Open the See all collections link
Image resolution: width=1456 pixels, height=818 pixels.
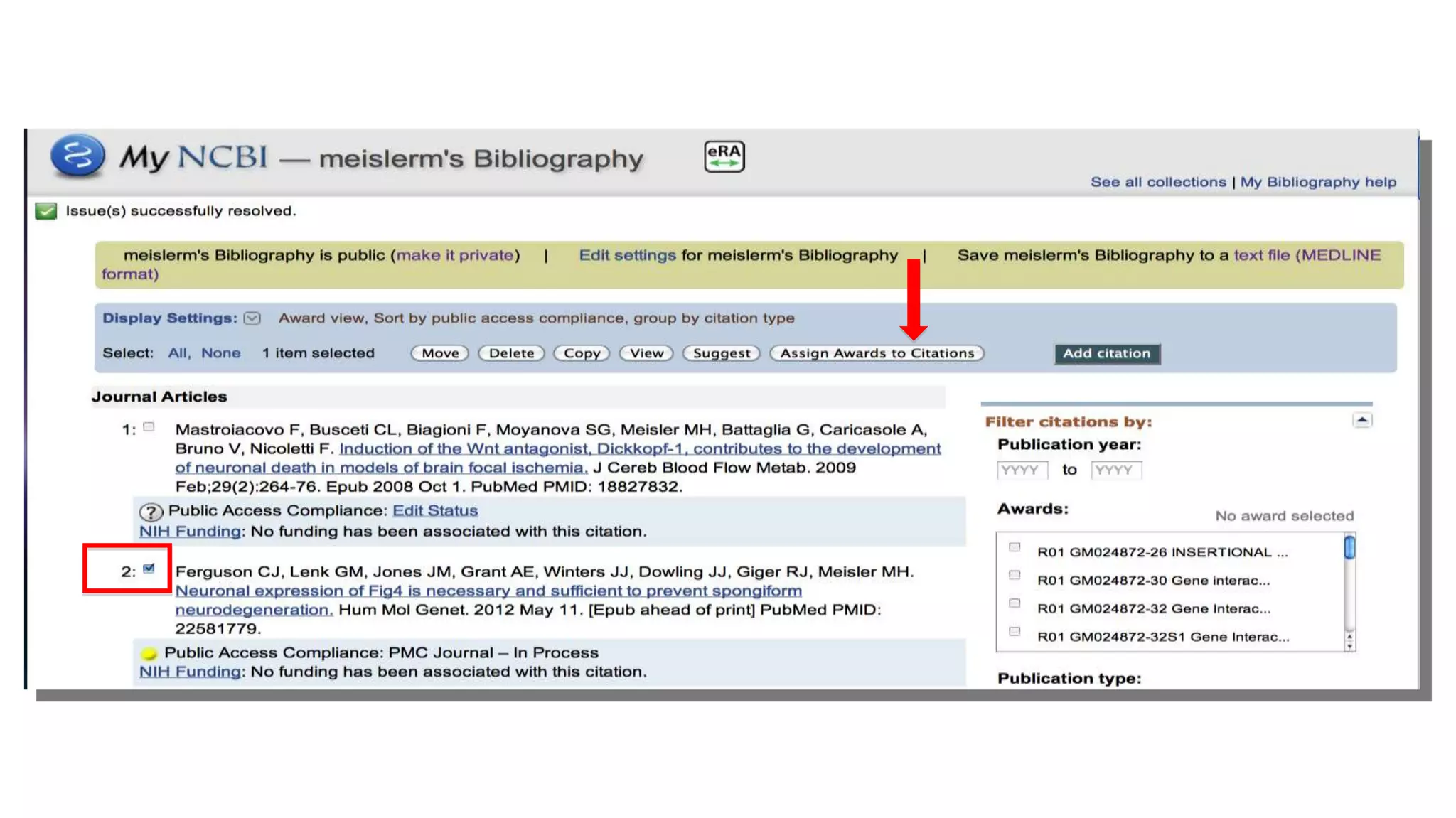(x=1158, y=182)
